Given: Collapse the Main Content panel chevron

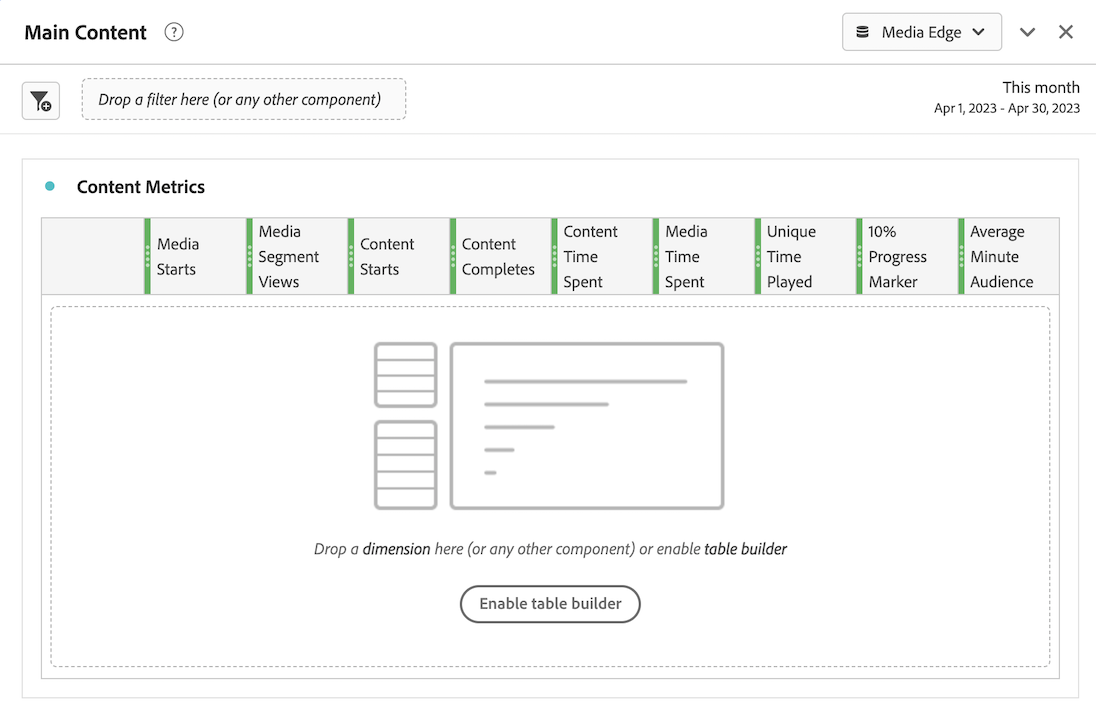Looking at the screenshot, I should tap(1027, 32).
